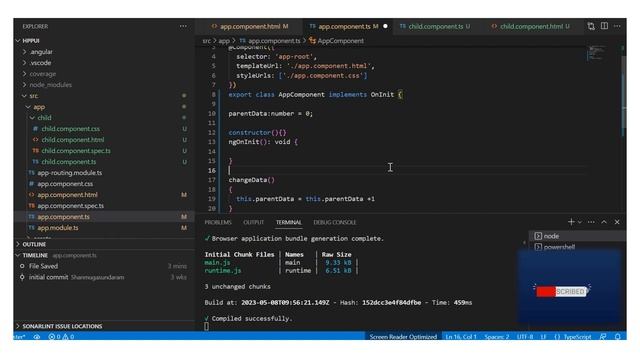Select the TERMINAL panel tab
Screen dimensions: 640x360
[289, 222]
